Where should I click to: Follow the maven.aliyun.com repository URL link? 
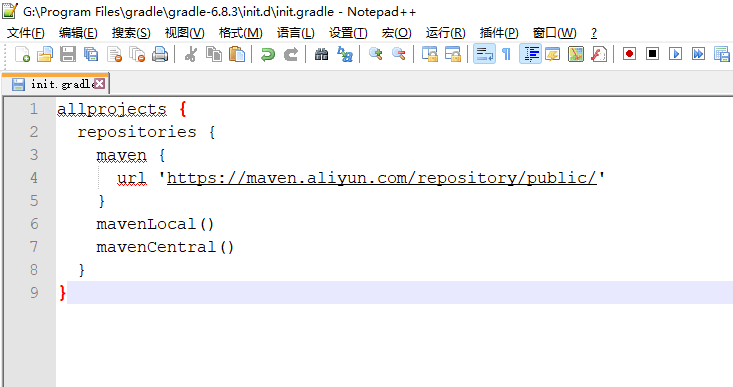[x=381, y=178]
